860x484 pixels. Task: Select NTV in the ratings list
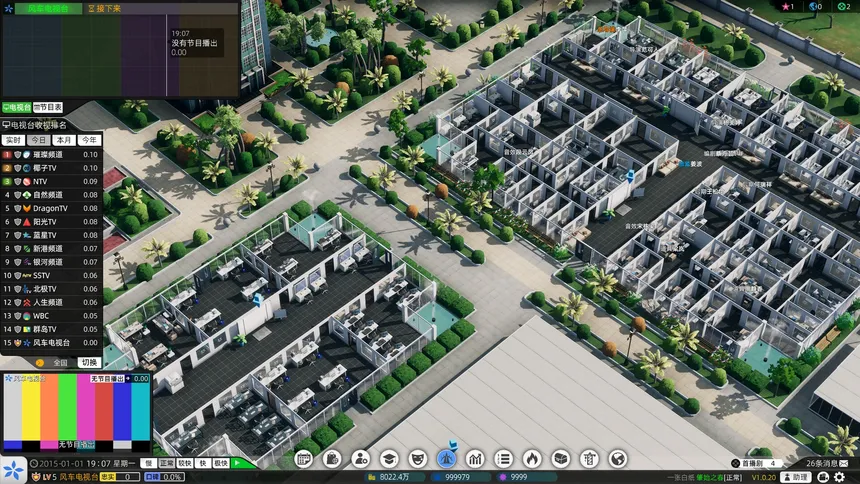pos(51,182)
